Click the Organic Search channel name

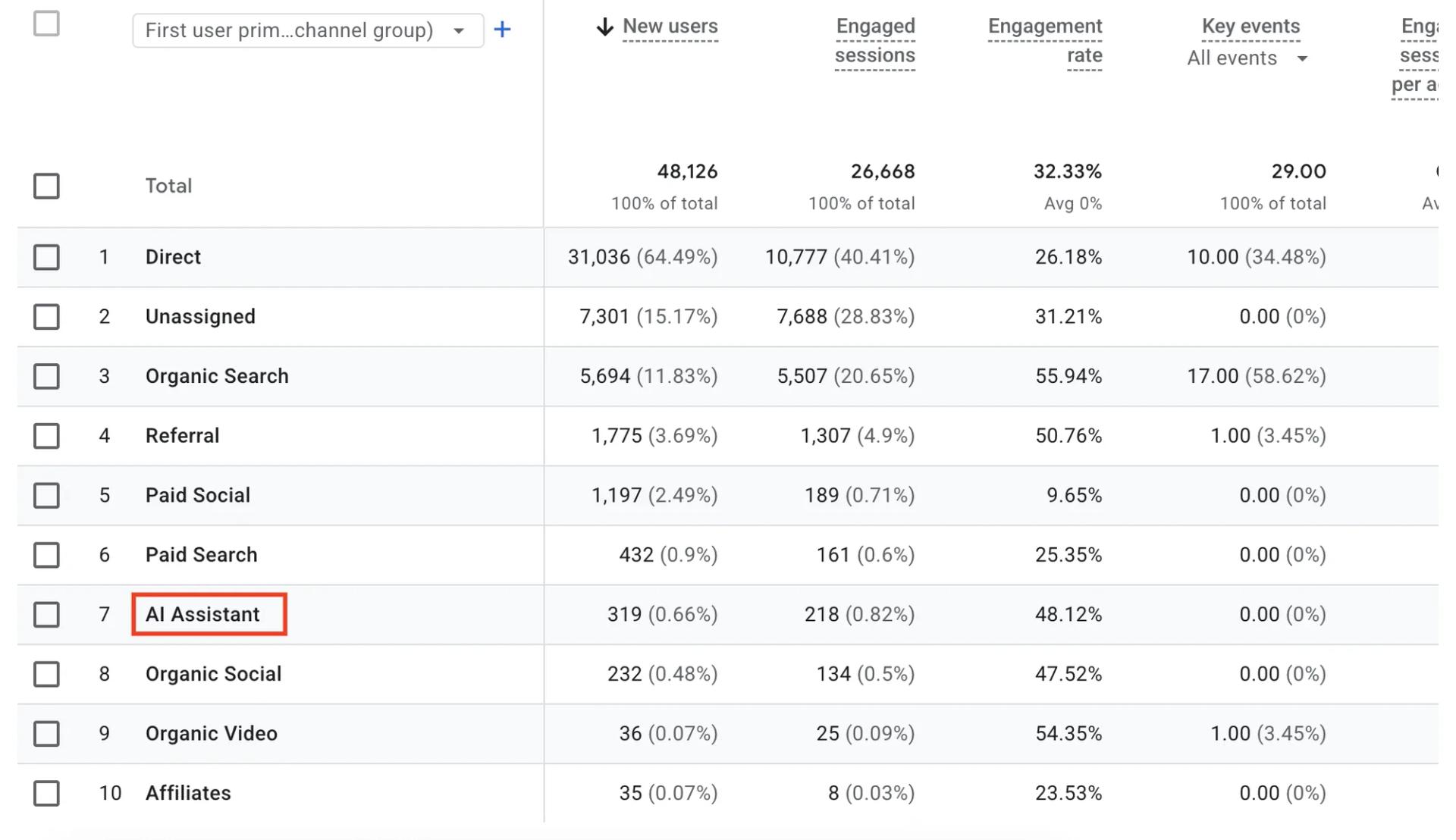click(217, 376)
